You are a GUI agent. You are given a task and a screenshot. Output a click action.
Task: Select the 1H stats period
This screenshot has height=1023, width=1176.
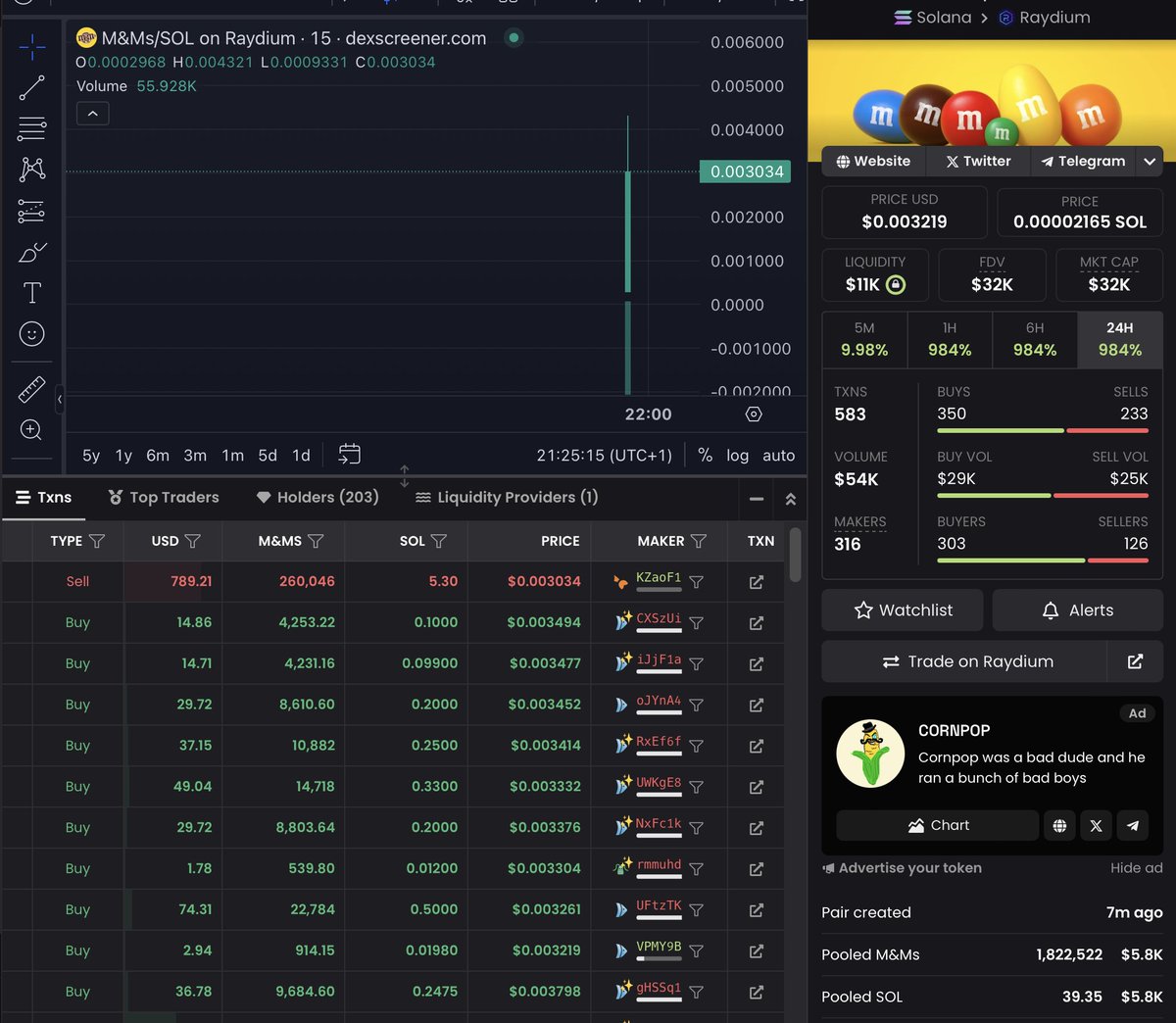click(950, 339)
